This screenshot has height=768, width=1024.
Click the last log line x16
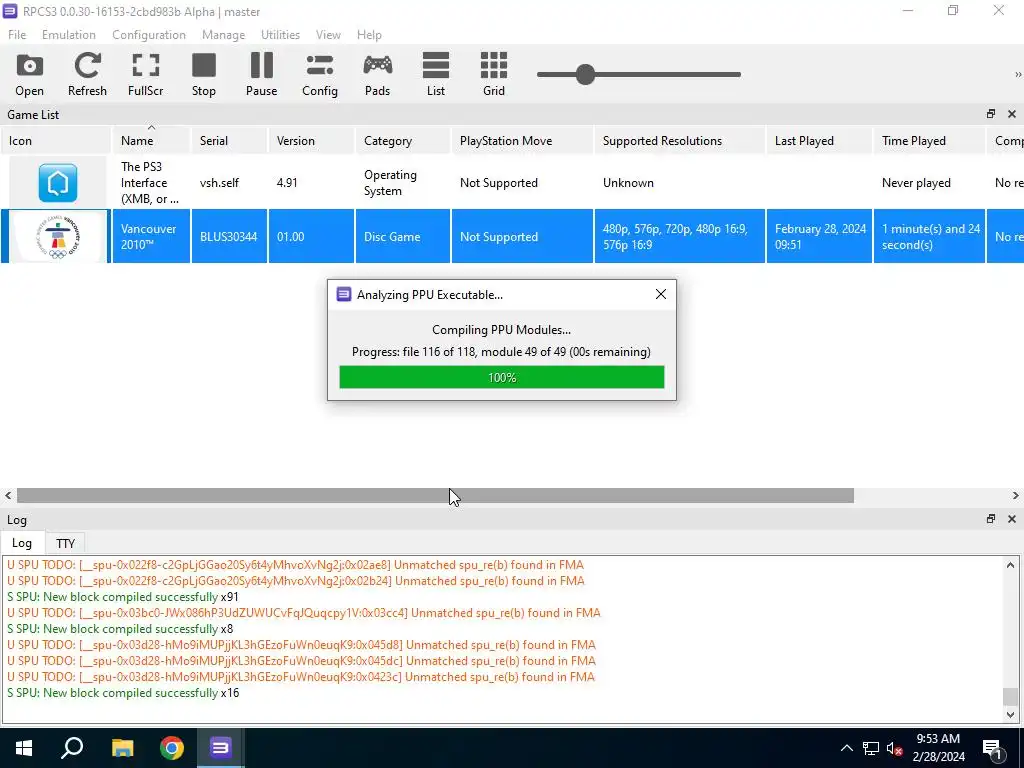pyautogui.click(x=123, y=693)
